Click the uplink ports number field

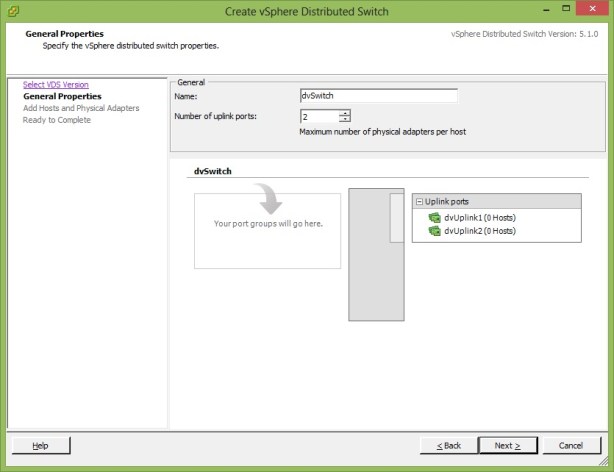click(319, 117)
